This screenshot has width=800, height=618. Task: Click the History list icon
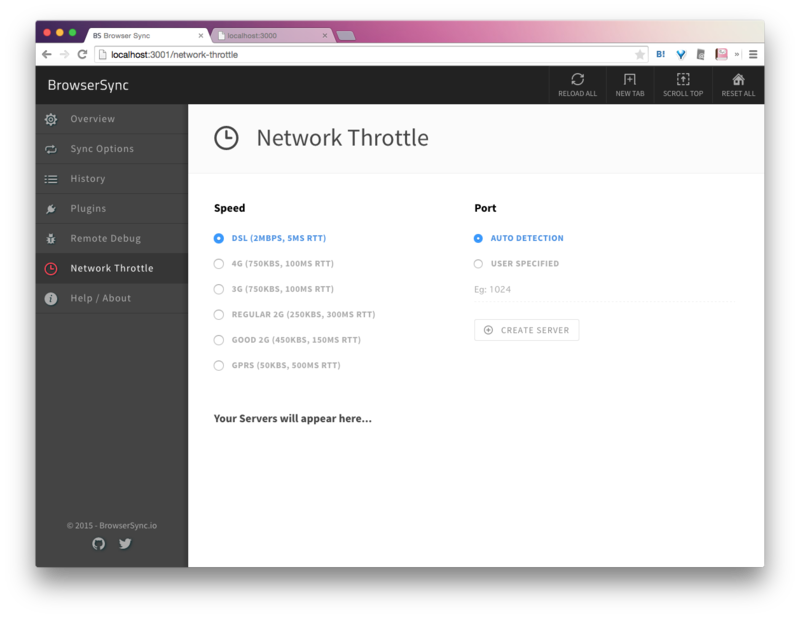tap(51, 179)
